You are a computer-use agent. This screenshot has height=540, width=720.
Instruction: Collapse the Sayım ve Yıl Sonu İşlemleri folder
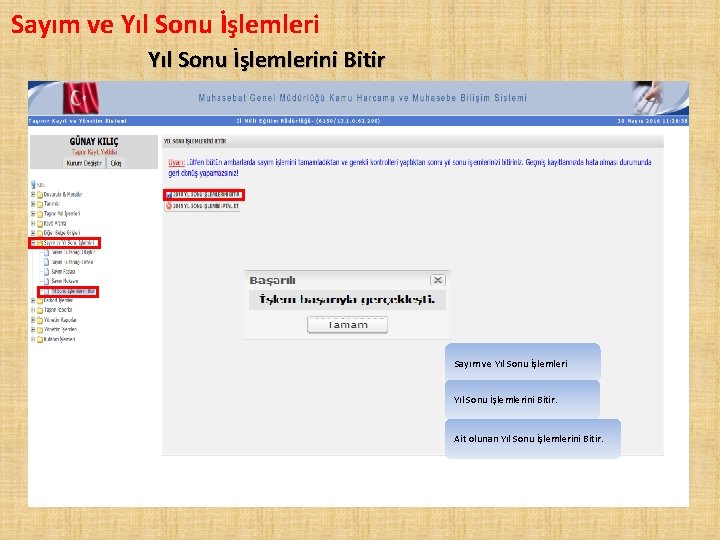(x=33, y=243)
